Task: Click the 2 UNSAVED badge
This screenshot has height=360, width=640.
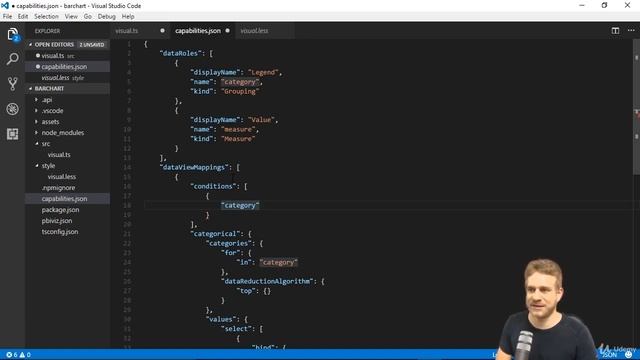Action: 92,44
